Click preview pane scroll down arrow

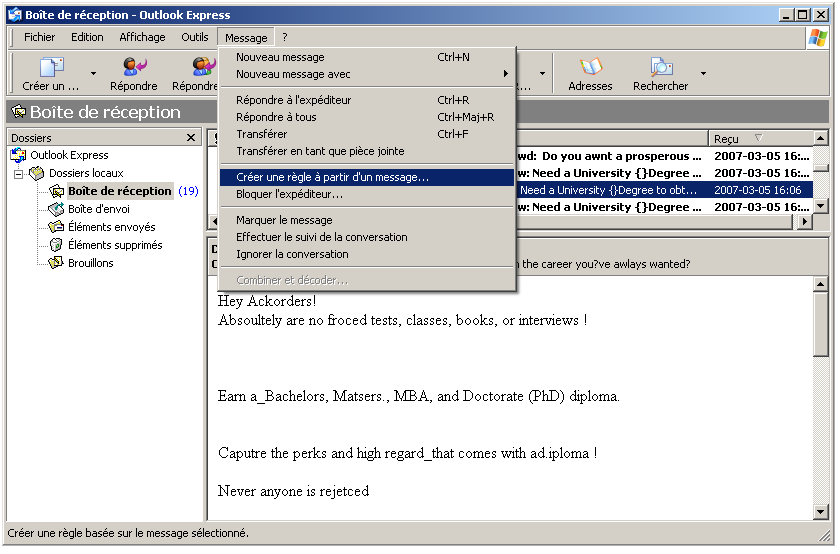point(820,512)
